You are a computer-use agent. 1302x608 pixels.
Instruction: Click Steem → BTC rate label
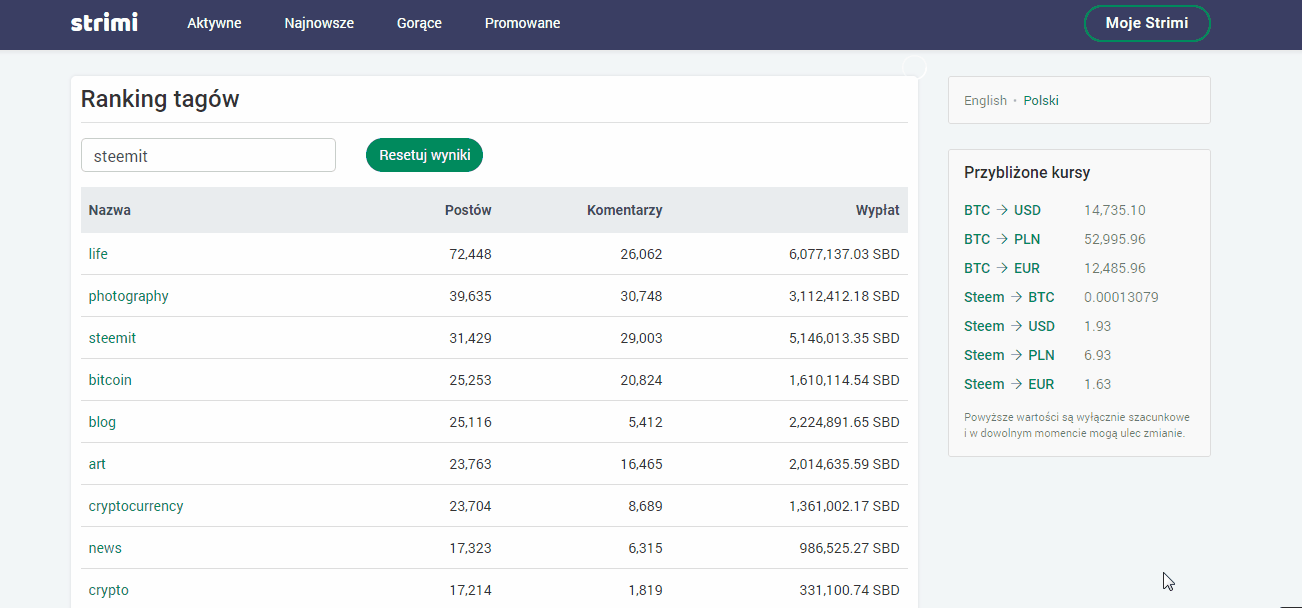point(1009,297)
